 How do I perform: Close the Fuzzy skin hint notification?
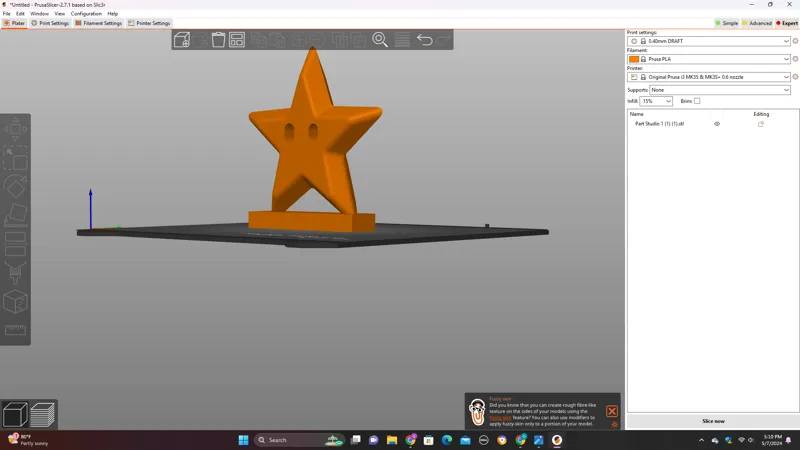pyautogui.click(x=612, y=411)
